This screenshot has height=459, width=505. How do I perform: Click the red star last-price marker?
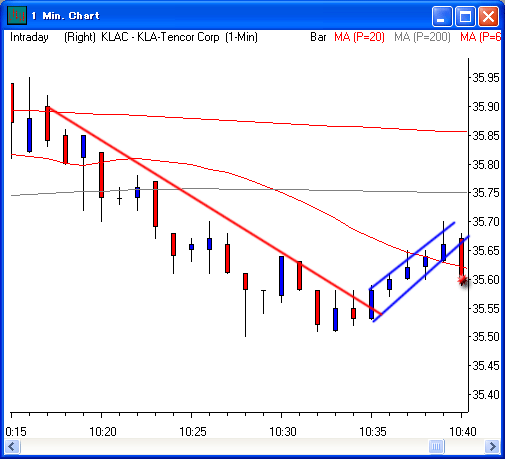pos(462,280)
